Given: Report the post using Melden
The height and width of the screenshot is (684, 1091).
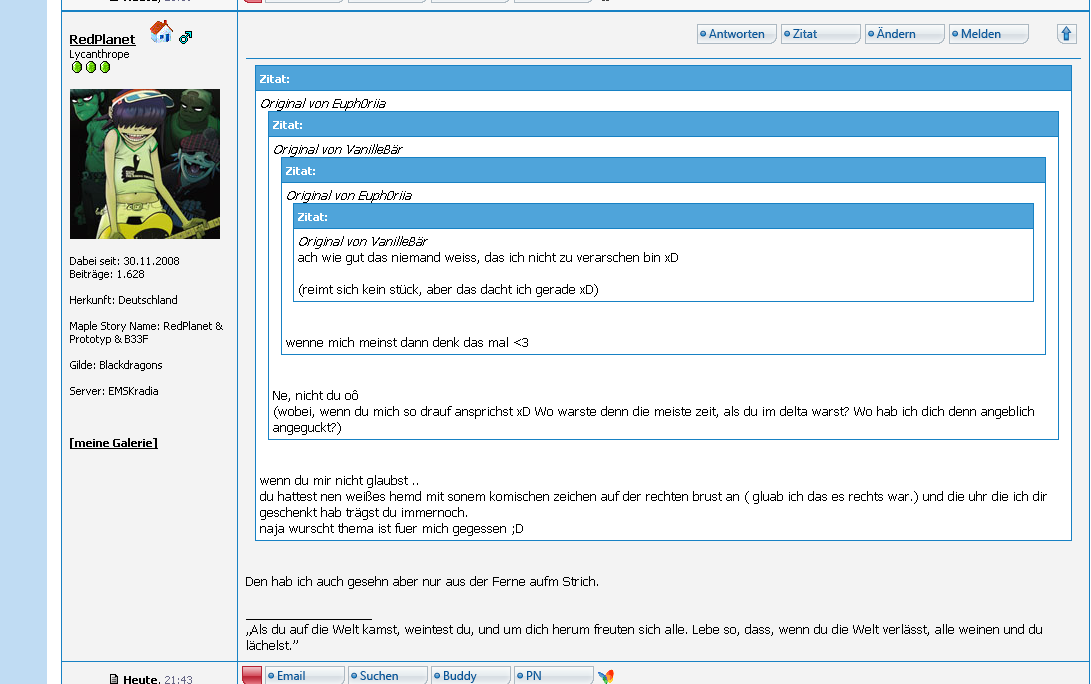Looking at the screenshot, I should pos(988,34).
